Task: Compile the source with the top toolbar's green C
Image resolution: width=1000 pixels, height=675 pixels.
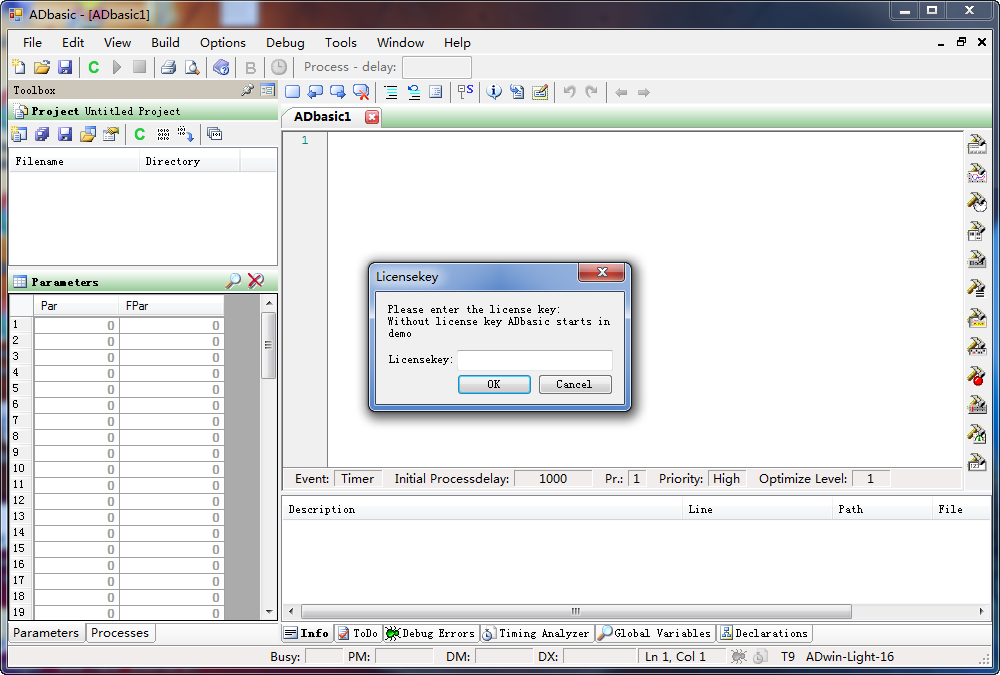Action: pyautogui.click(x=94, y=67)
